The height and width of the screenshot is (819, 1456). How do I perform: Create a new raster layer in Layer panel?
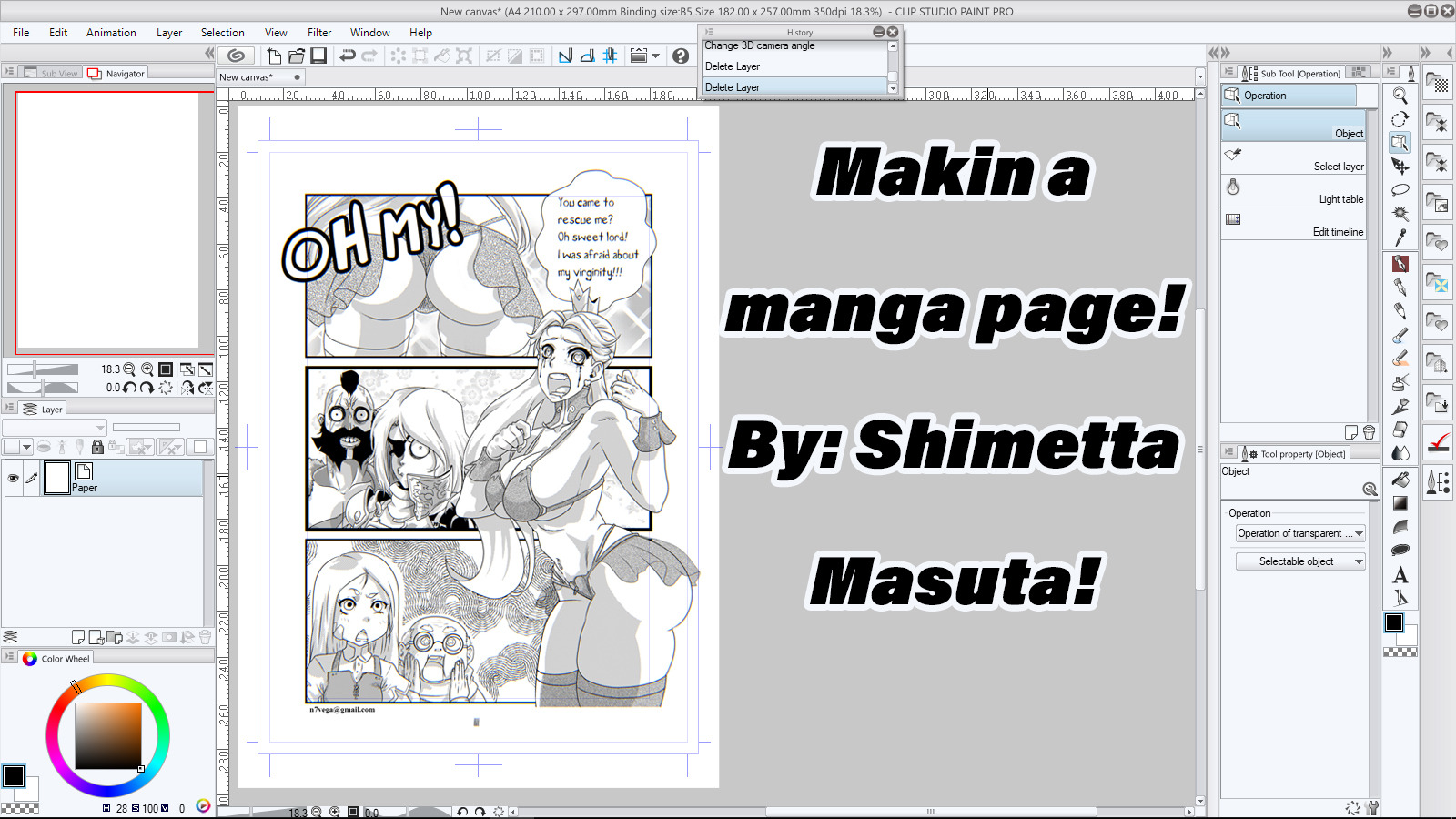[78, 637]
